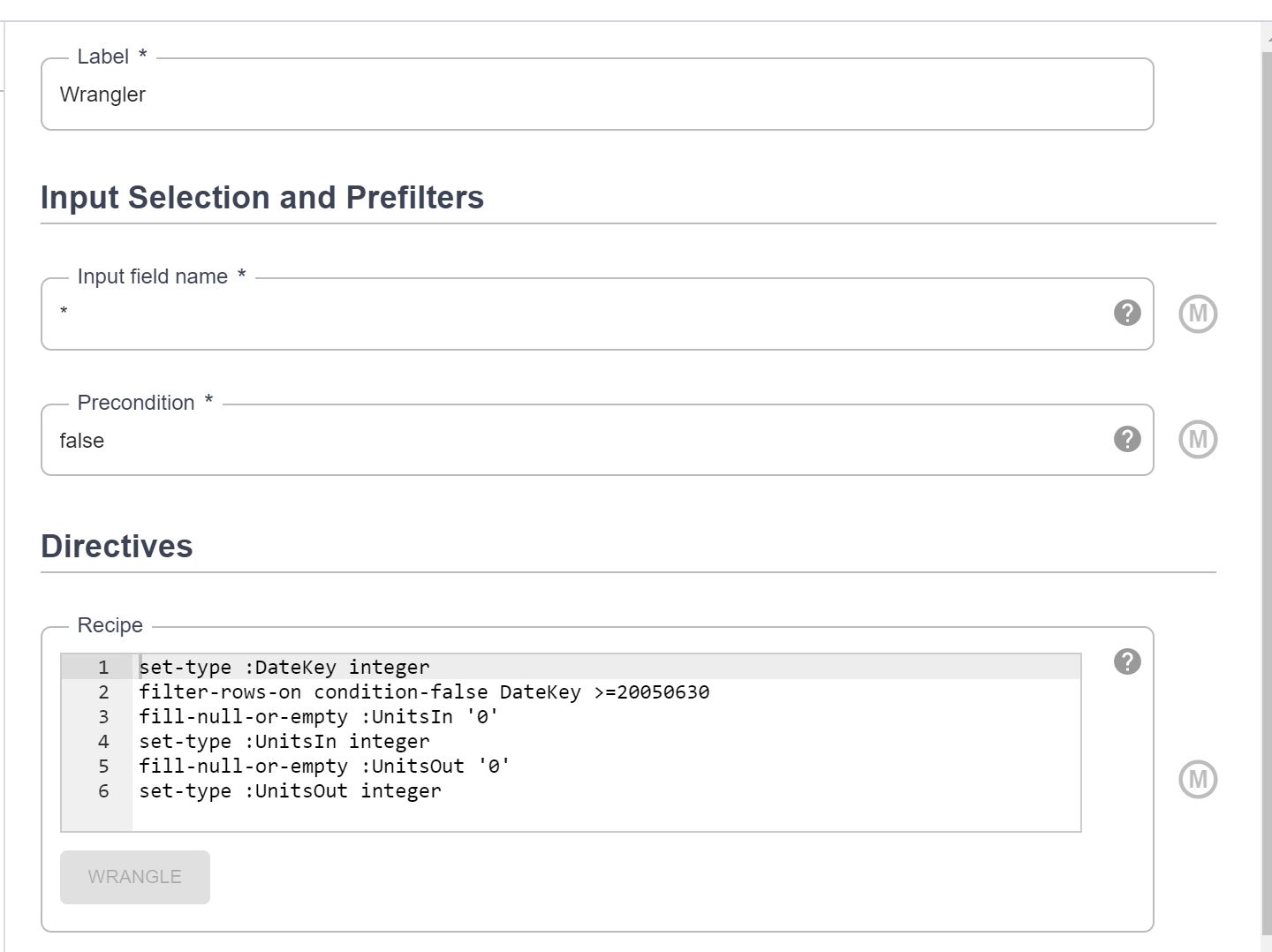
Task: Click the macro icon beside Precondition
Action: (1197, 439)
